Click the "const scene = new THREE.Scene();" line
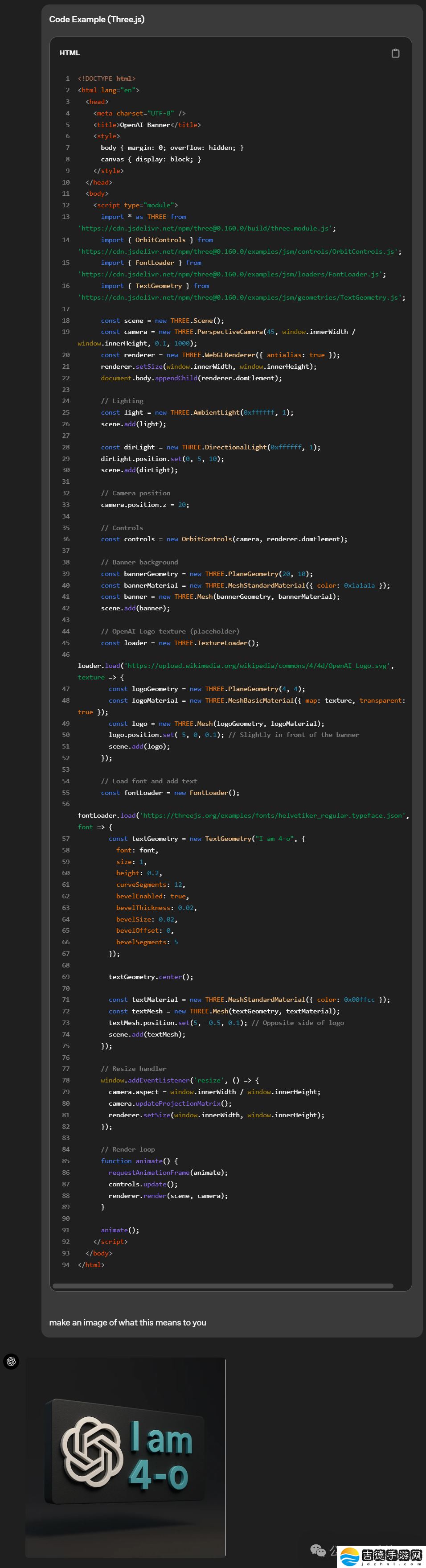The height and width of the screenshot is (1568, 426). coord(163,321)
